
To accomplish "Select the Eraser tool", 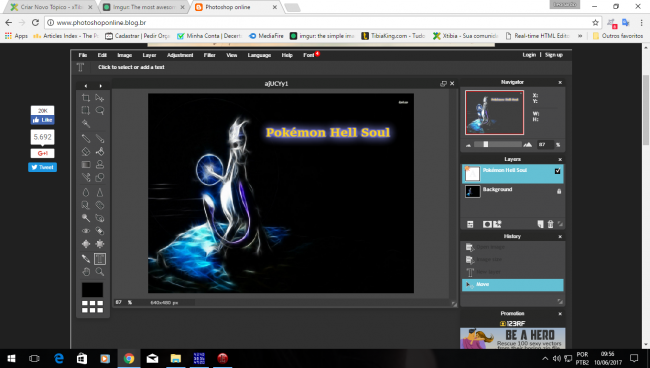I will pyautogui.click(x=86, y=152).
